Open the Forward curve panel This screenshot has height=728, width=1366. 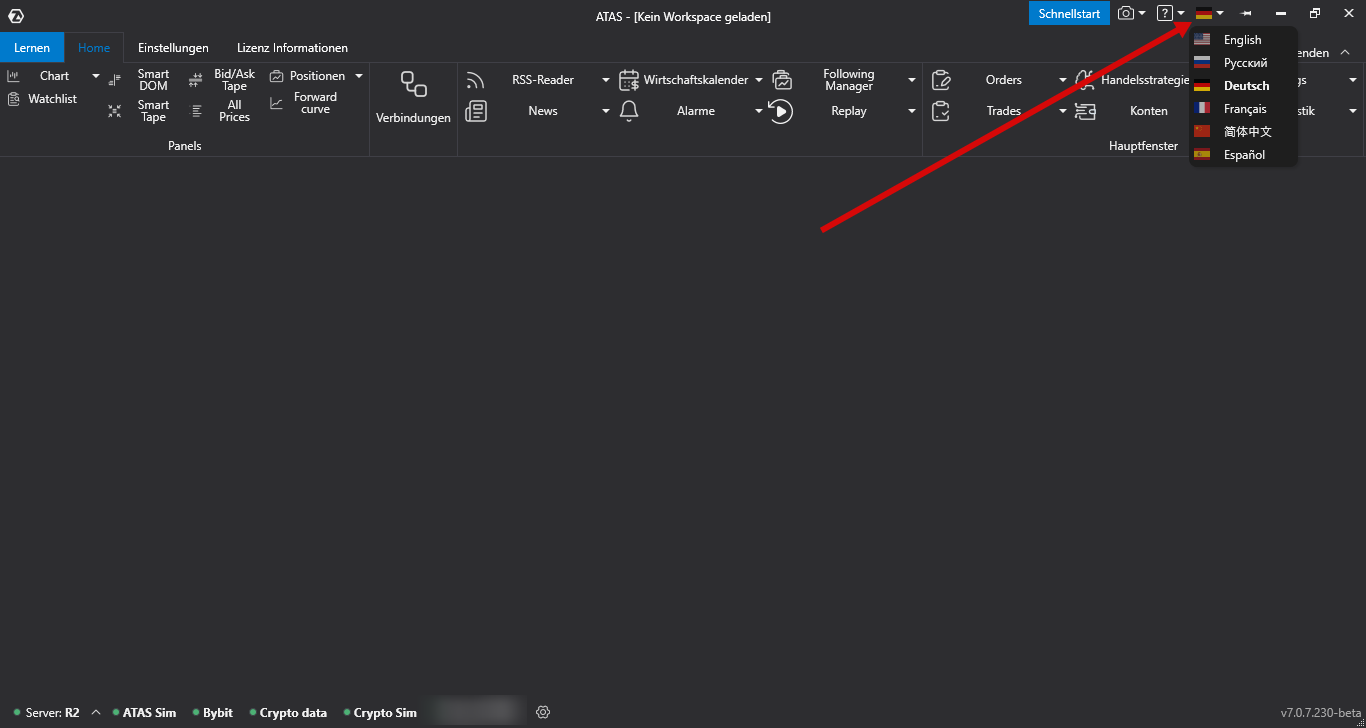[305, 103]
